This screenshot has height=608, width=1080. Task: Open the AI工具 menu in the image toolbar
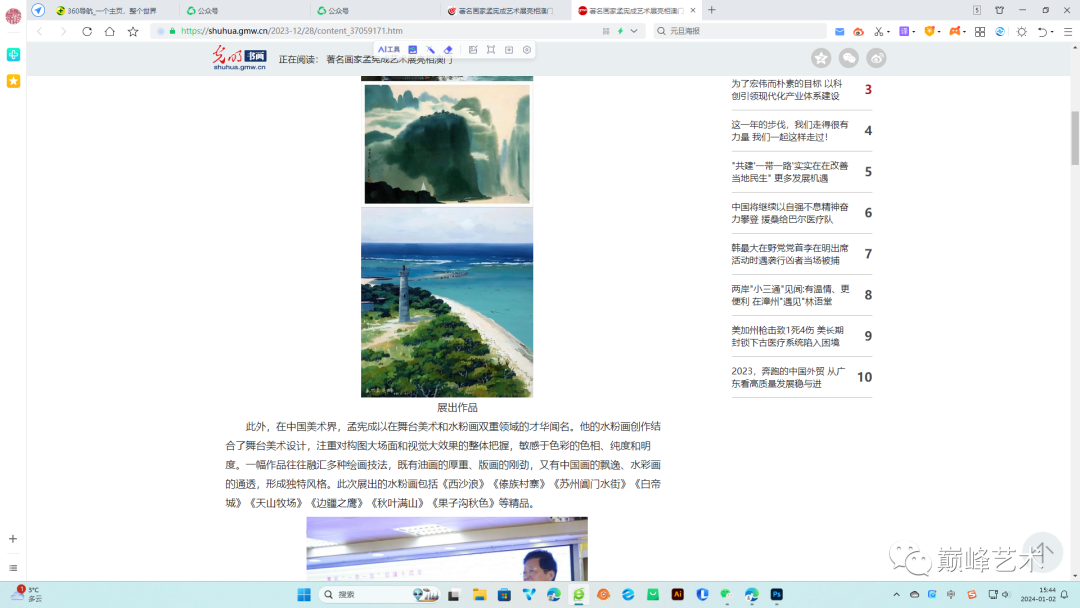click(390, 49)
